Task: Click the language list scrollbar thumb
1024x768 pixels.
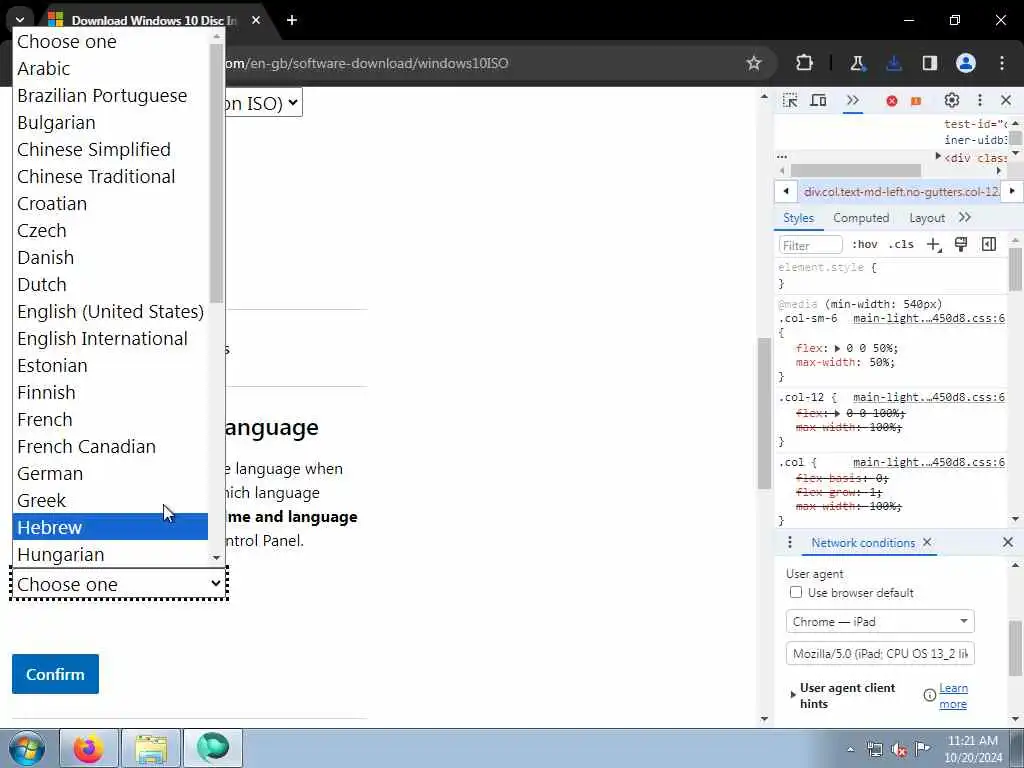Action: (x=216, y=173)
